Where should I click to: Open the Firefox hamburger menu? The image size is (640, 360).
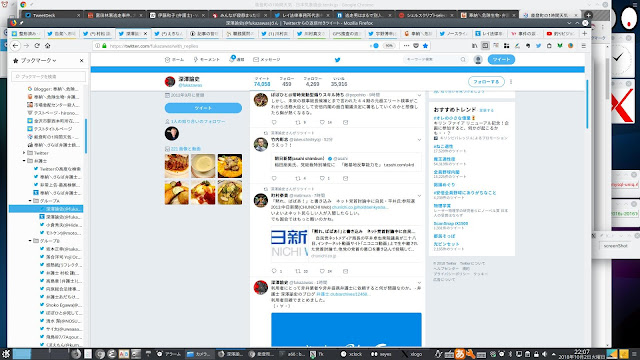point(584,46)
